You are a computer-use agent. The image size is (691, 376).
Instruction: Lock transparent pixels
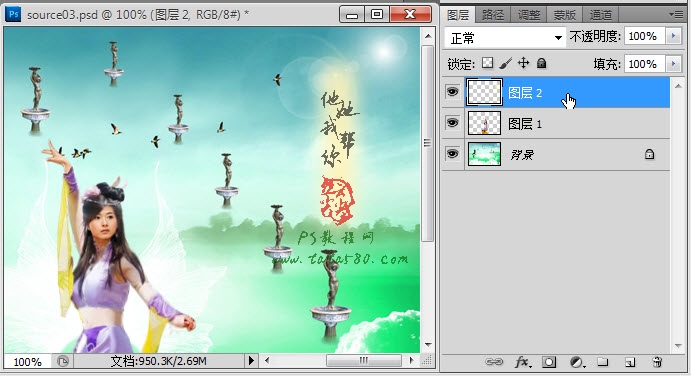pyautogui.click(x=487, y=63)
